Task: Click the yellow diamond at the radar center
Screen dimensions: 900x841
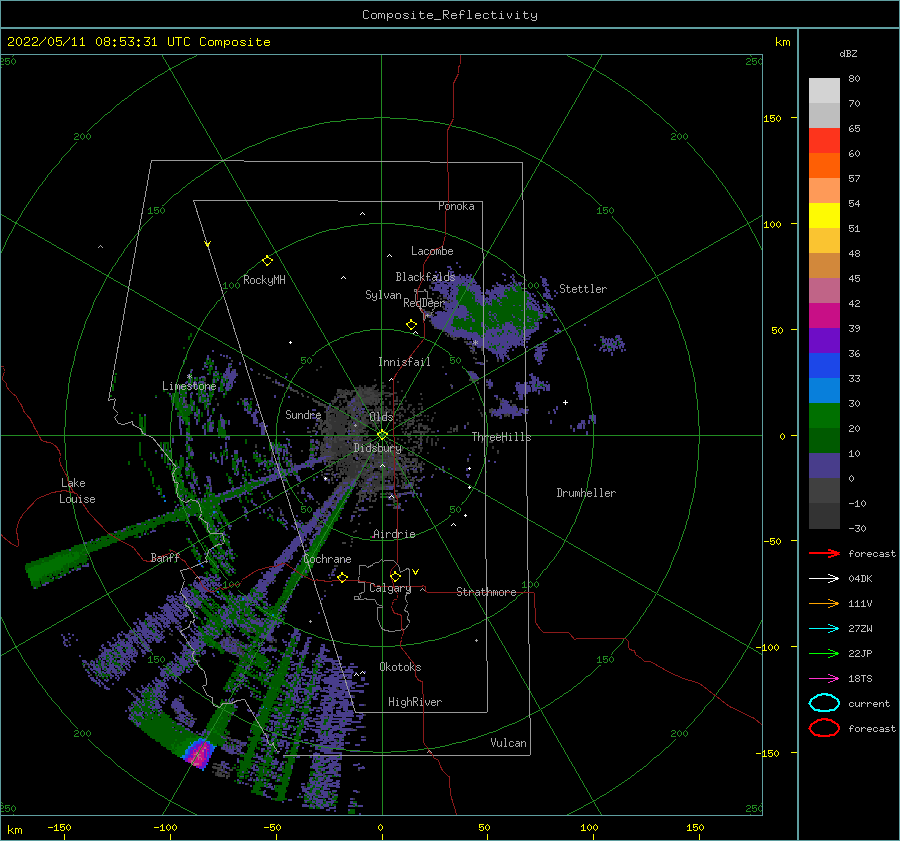Action: [382, 435]
